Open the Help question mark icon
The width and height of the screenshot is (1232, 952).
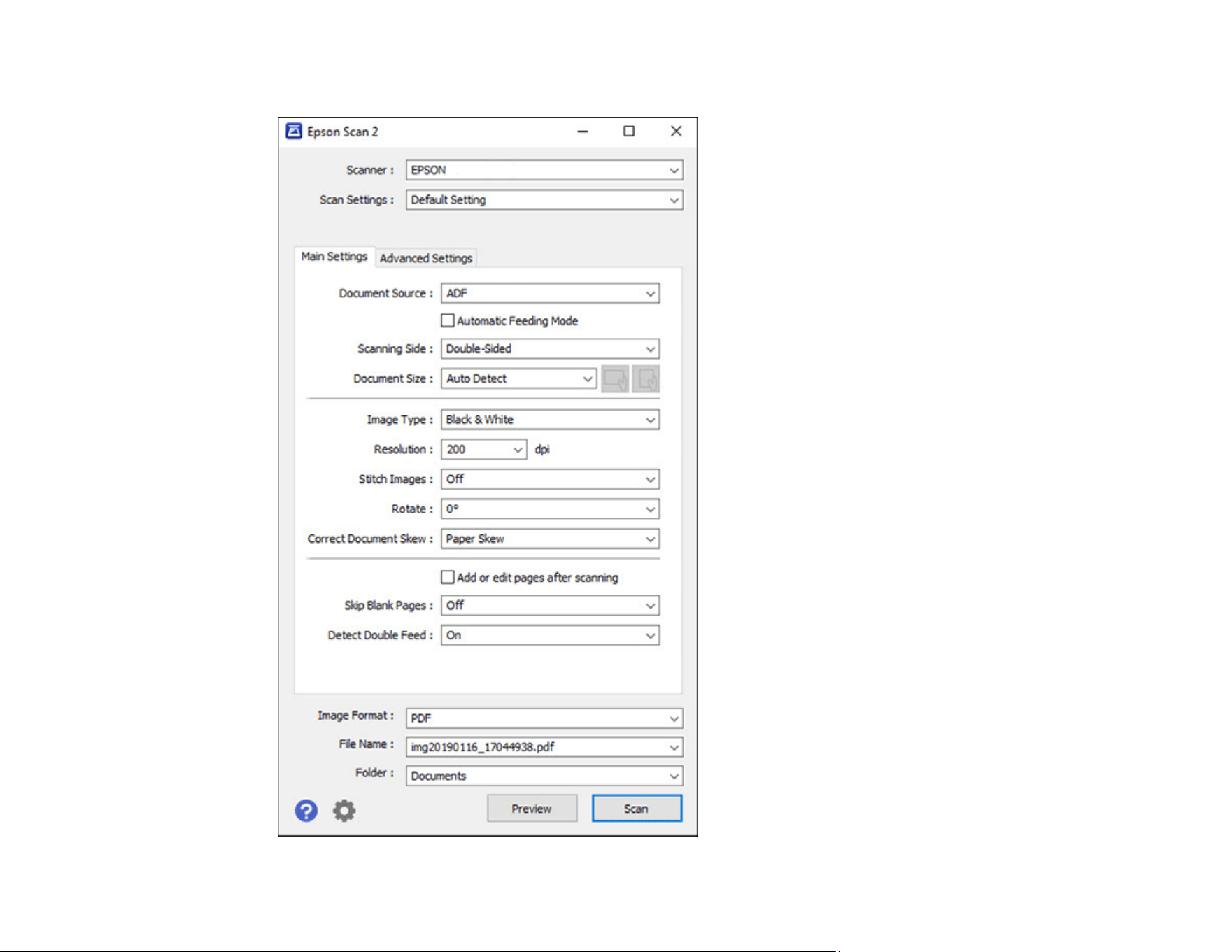pos(306,811)
